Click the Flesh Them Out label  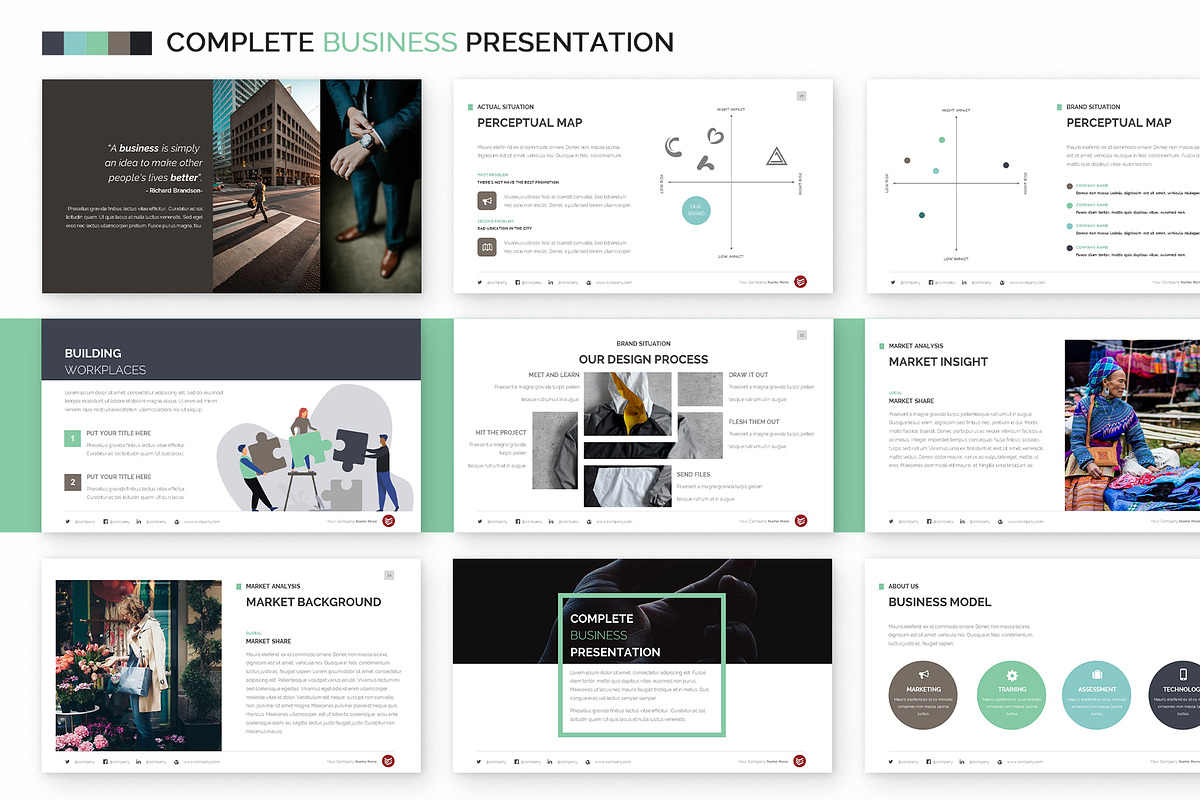click(754, 422)
